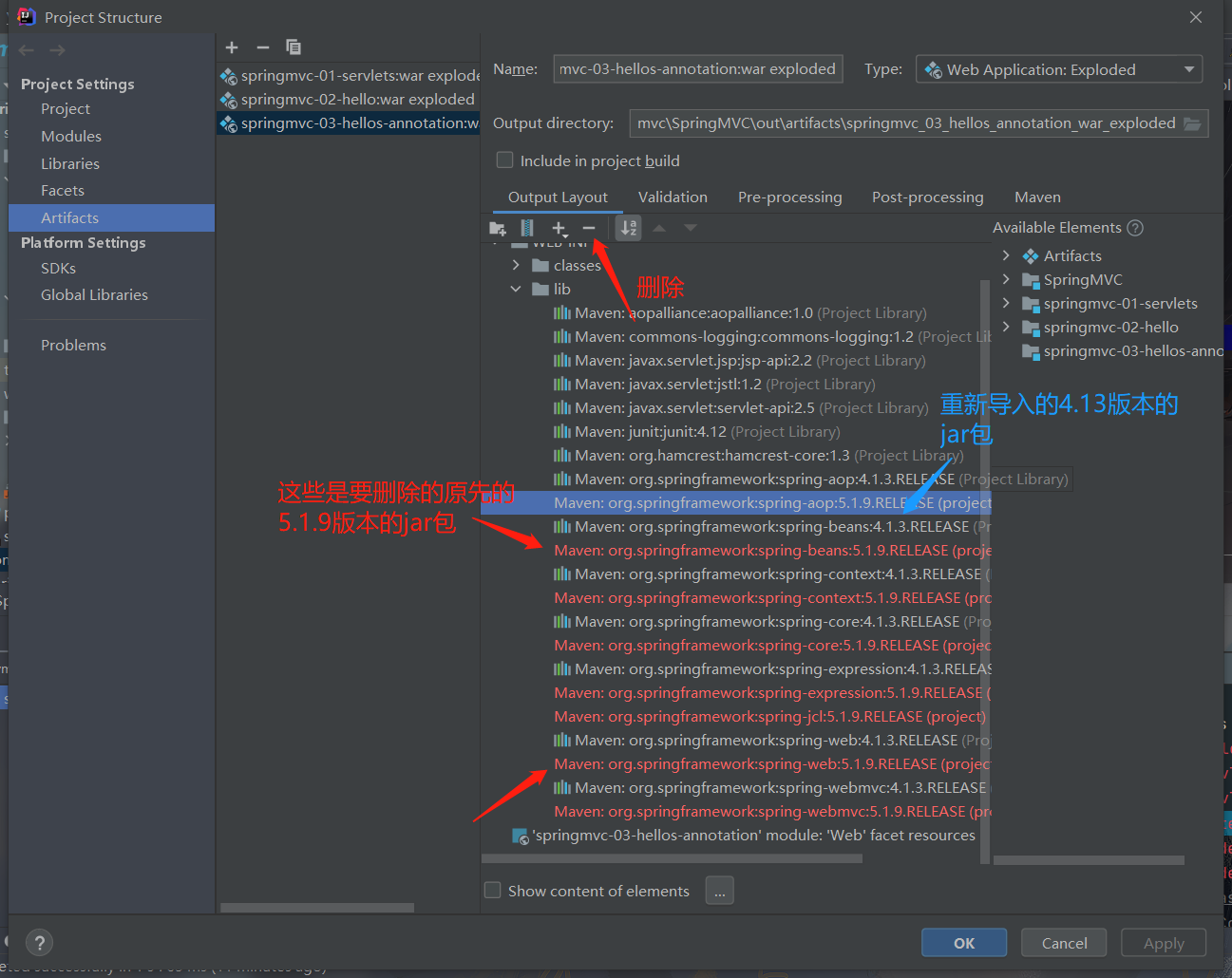Screen dimensions: 1232x978
Task: Toggle sort elements by names and types
Action: point(629,228)
